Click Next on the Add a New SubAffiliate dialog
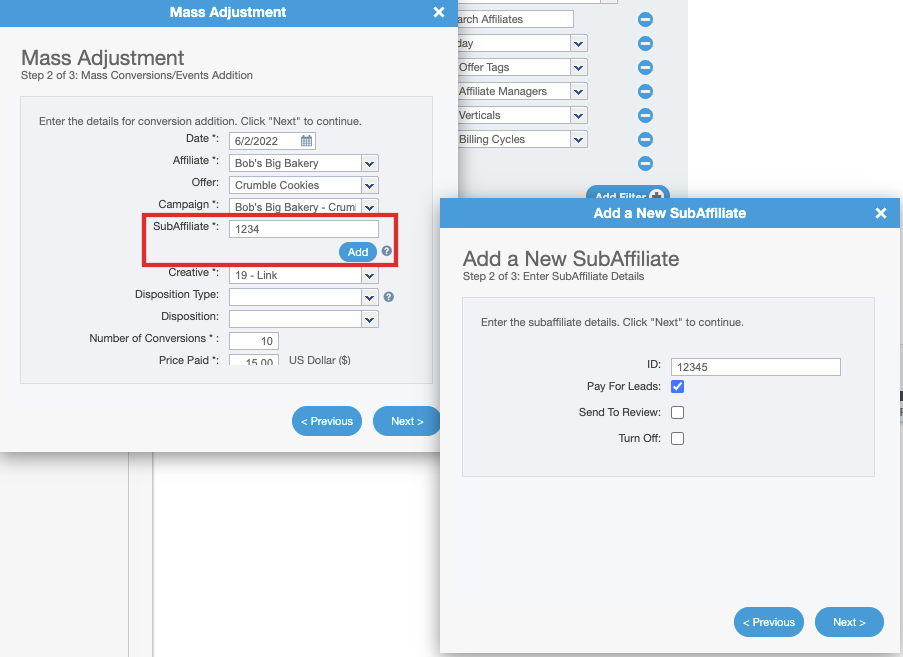 848,621
